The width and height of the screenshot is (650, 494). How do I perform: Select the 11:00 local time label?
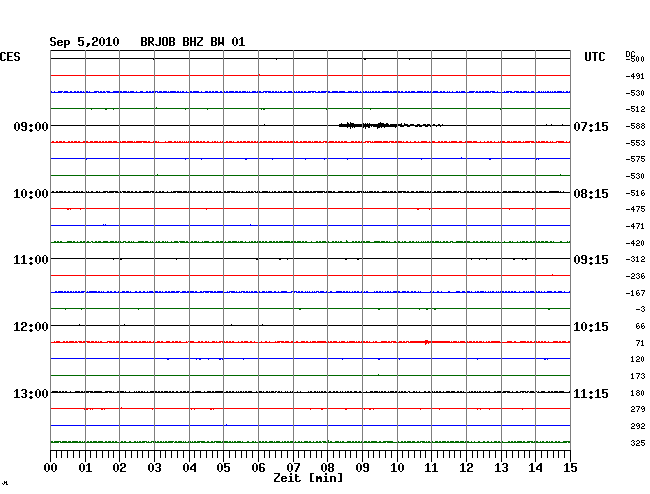31,260
